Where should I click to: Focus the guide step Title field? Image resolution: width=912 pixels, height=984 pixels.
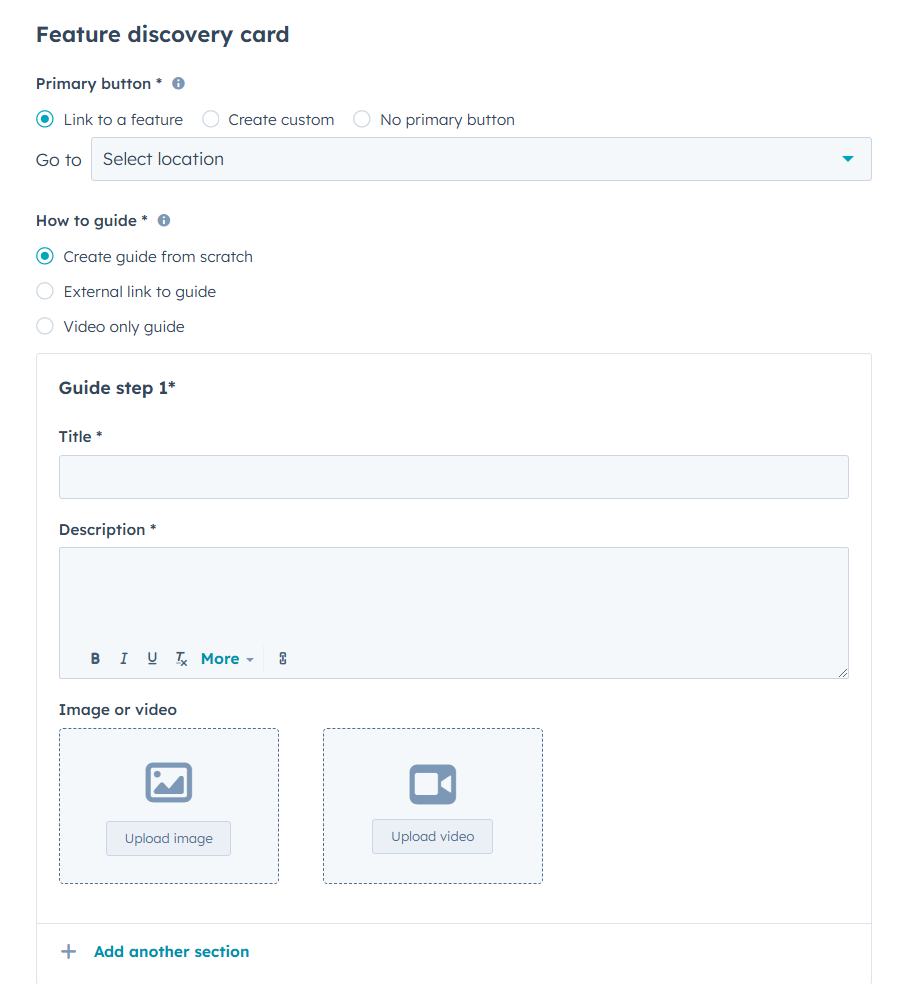(x=454, y=477)
